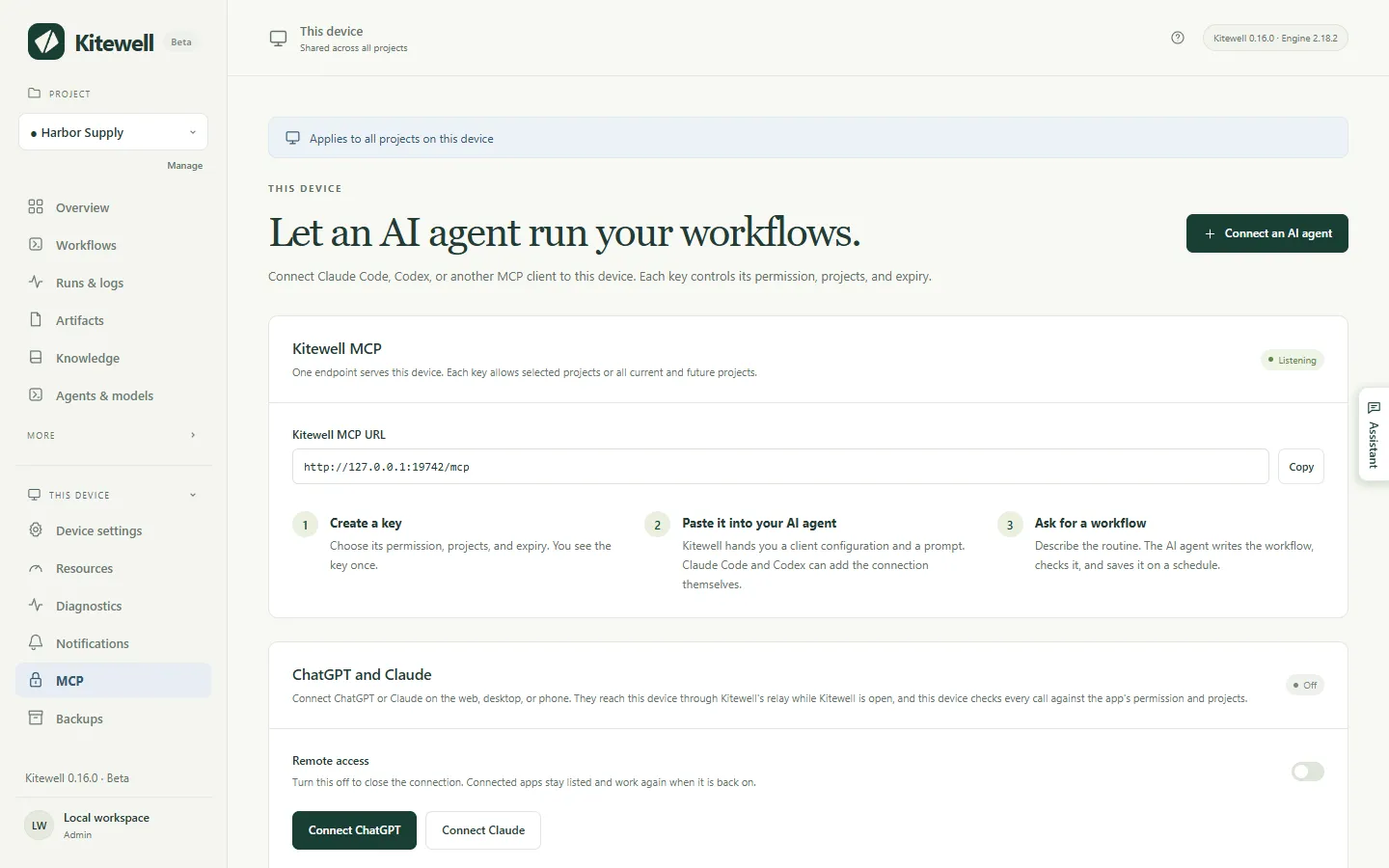Open the Diagnostics page
Screen dimensions: 1389x868
click(x=113, y=606)
